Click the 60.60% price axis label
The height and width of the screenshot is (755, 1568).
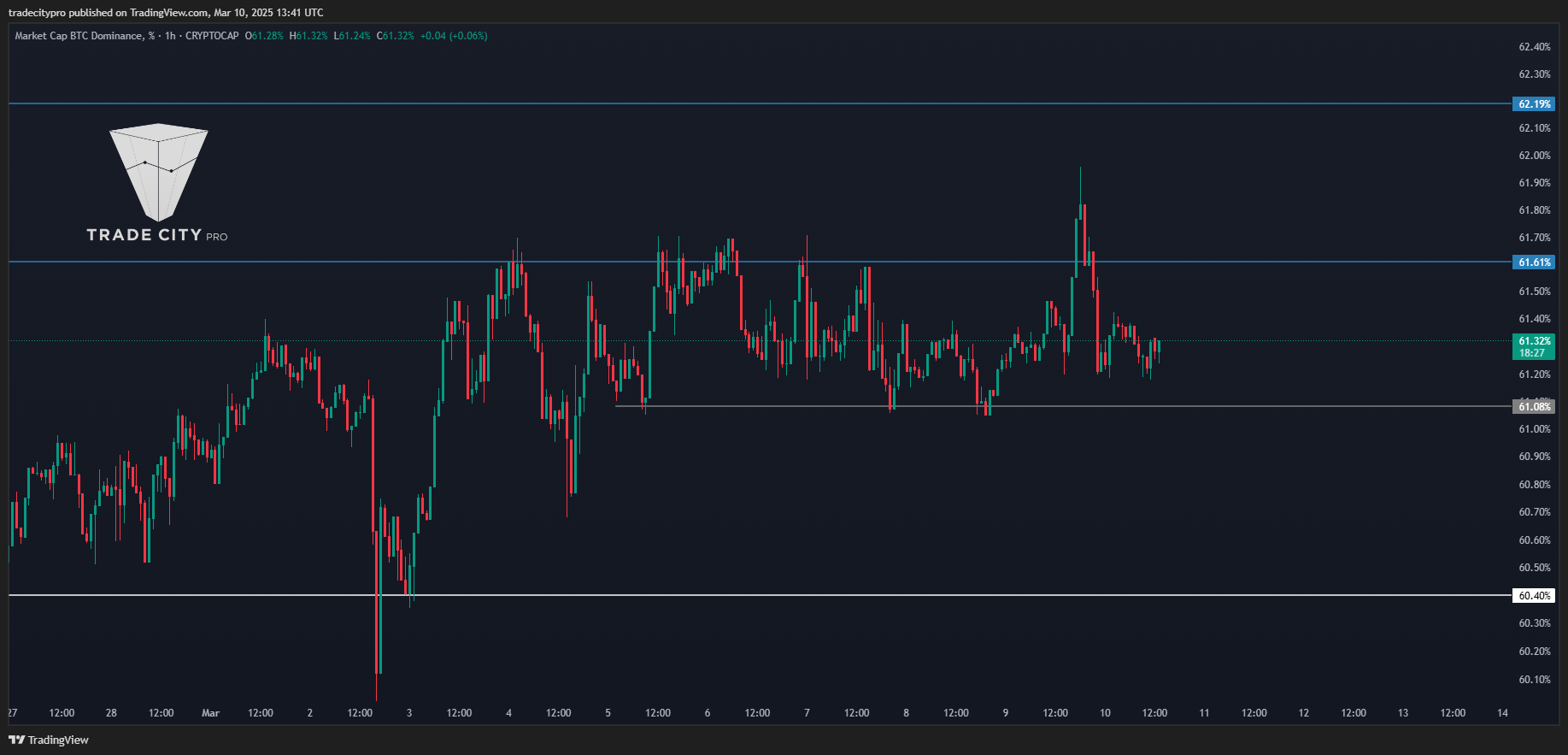1535,540
